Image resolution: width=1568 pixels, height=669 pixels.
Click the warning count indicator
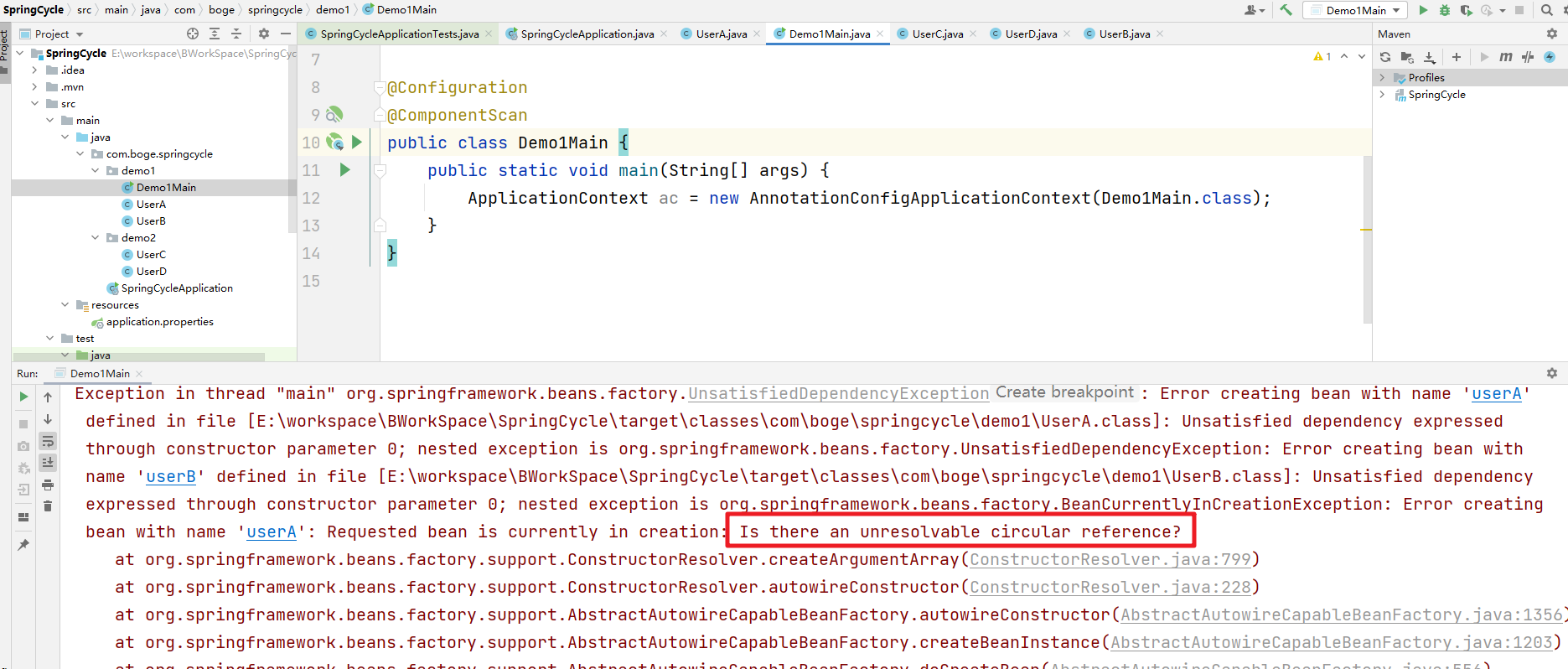tap(1322, 56)
